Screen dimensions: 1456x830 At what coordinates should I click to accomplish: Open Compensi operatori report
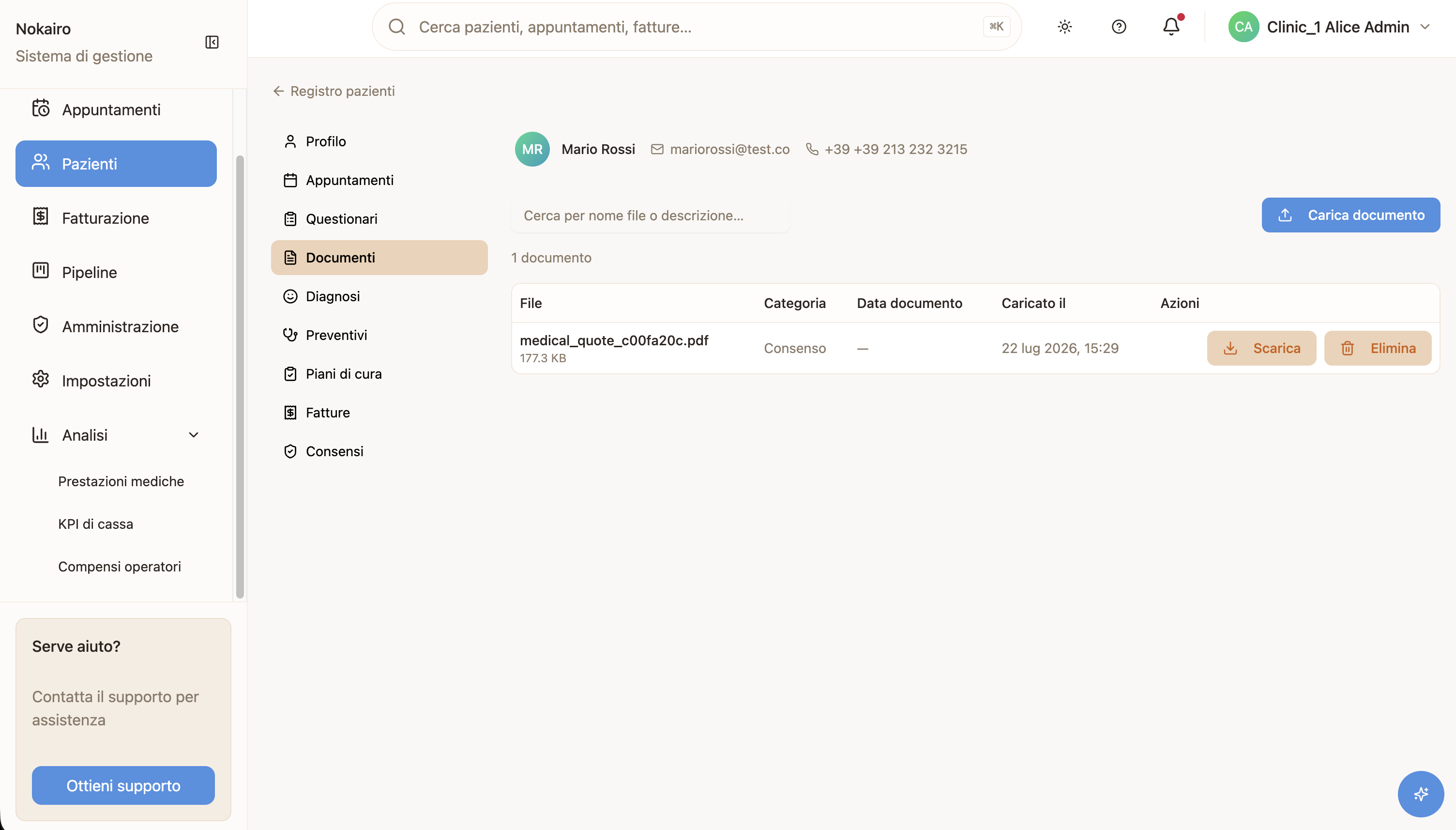[120, 567]
